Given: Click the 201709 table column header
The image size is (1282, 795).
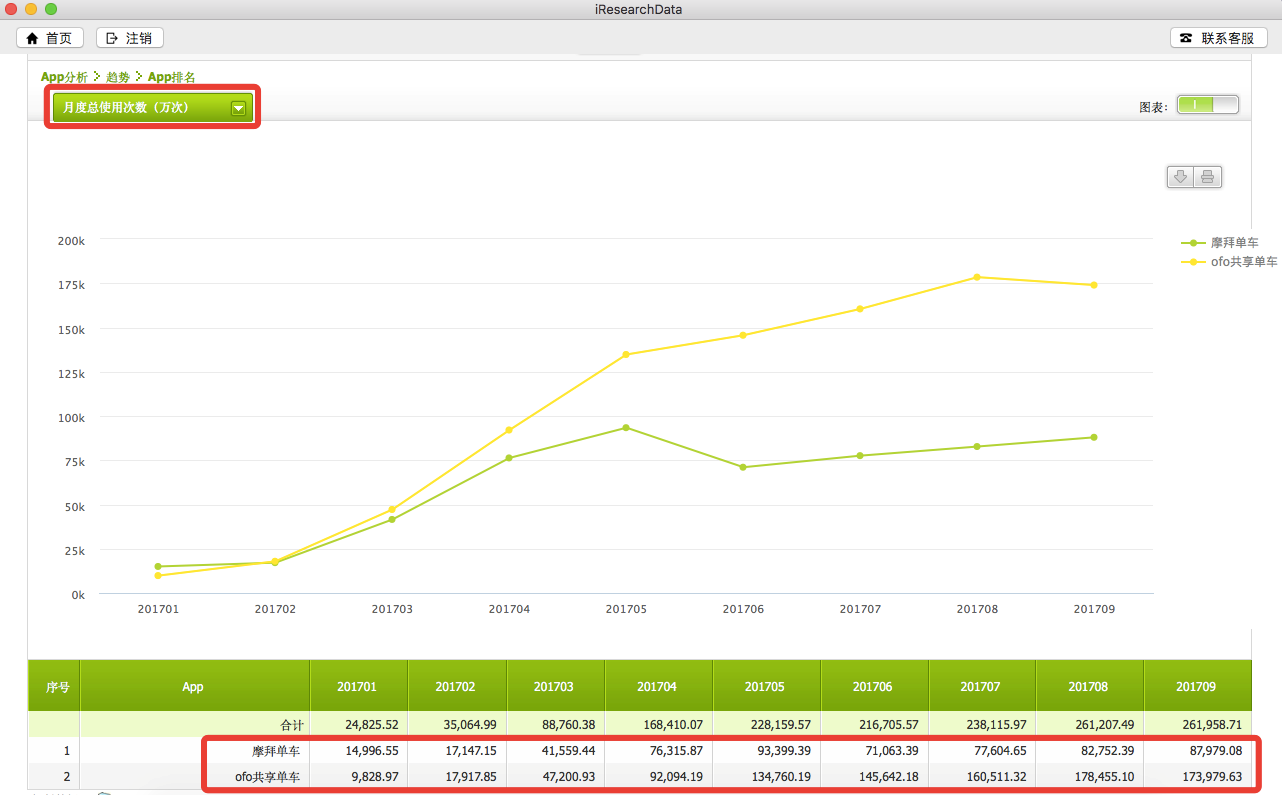Looking at the screenshot, I should (x=1196, y=687).
